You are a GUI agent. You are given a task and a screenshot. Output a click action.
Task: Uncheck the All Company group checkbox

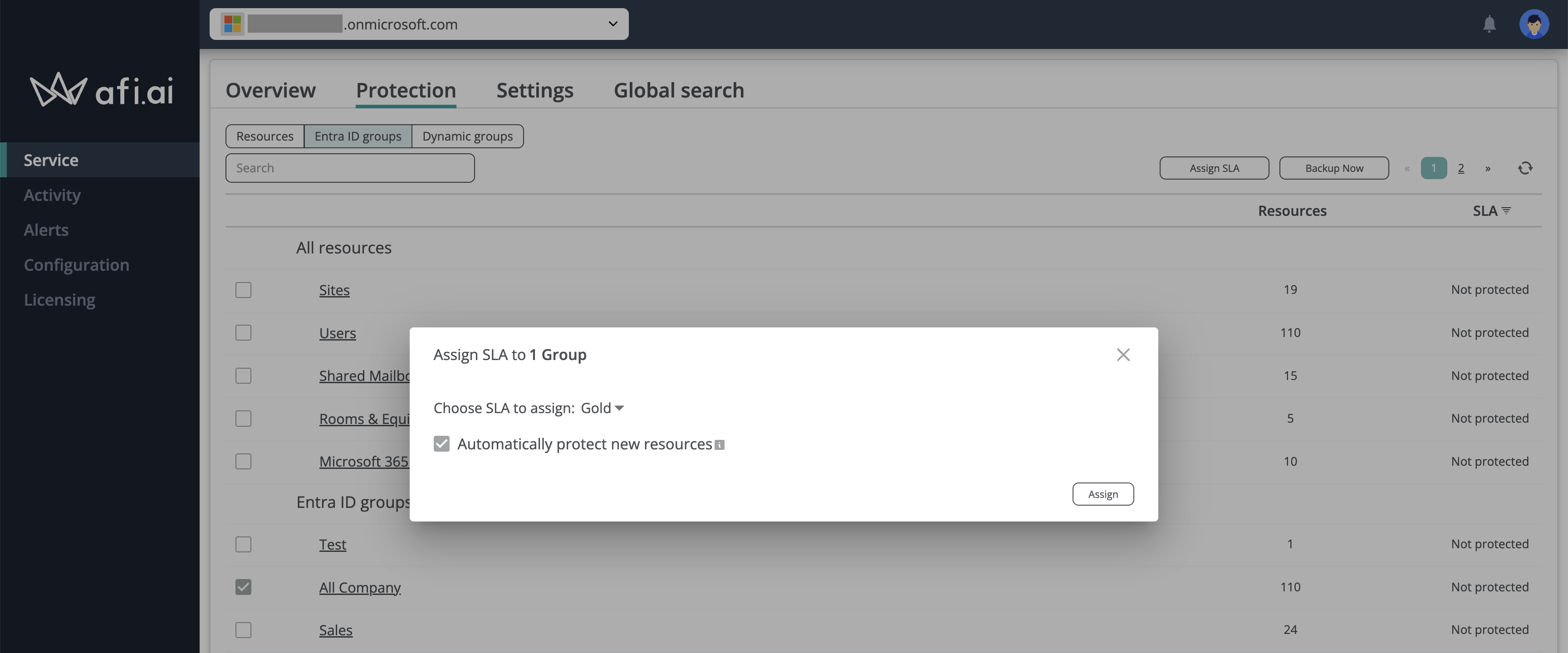[244, 587]
